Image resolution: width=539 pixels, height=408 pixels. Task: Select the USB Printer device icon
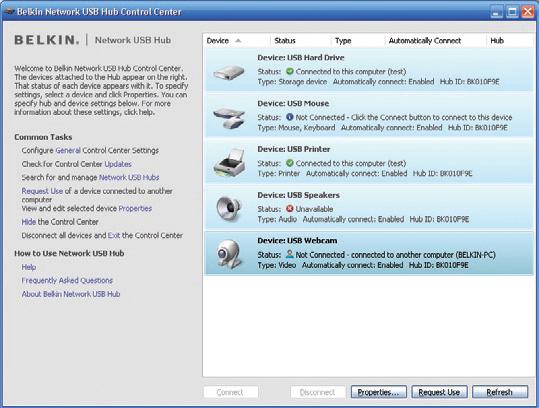[x=229, y=163]
